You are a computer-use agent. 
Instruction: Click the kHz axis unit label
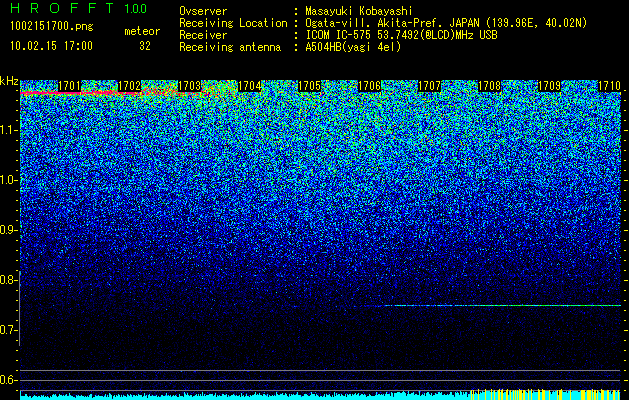[x=9, y=81]
